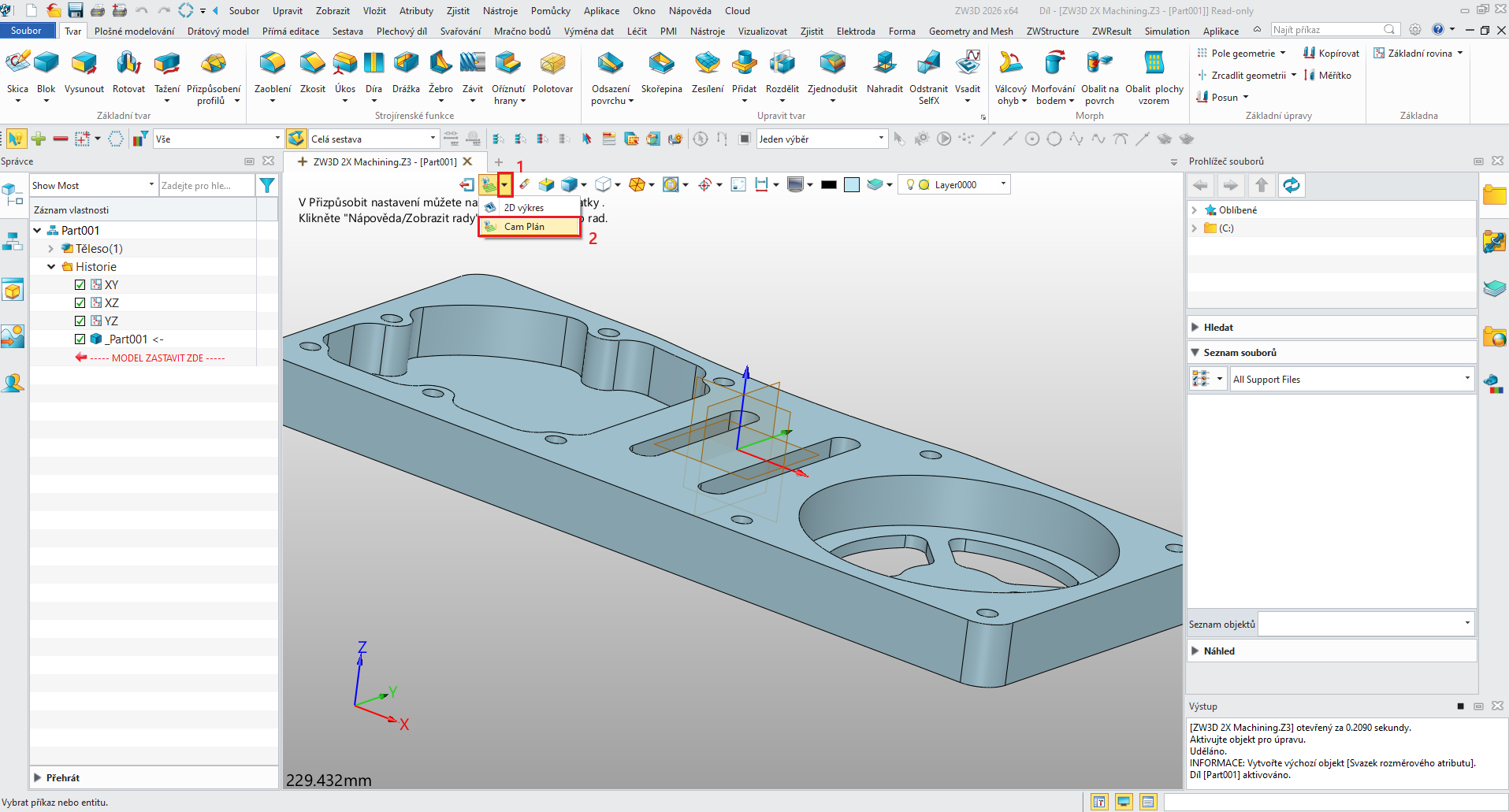
Task: Toggle the YZ plane checkbox
Action: click(x=80, y=321)
